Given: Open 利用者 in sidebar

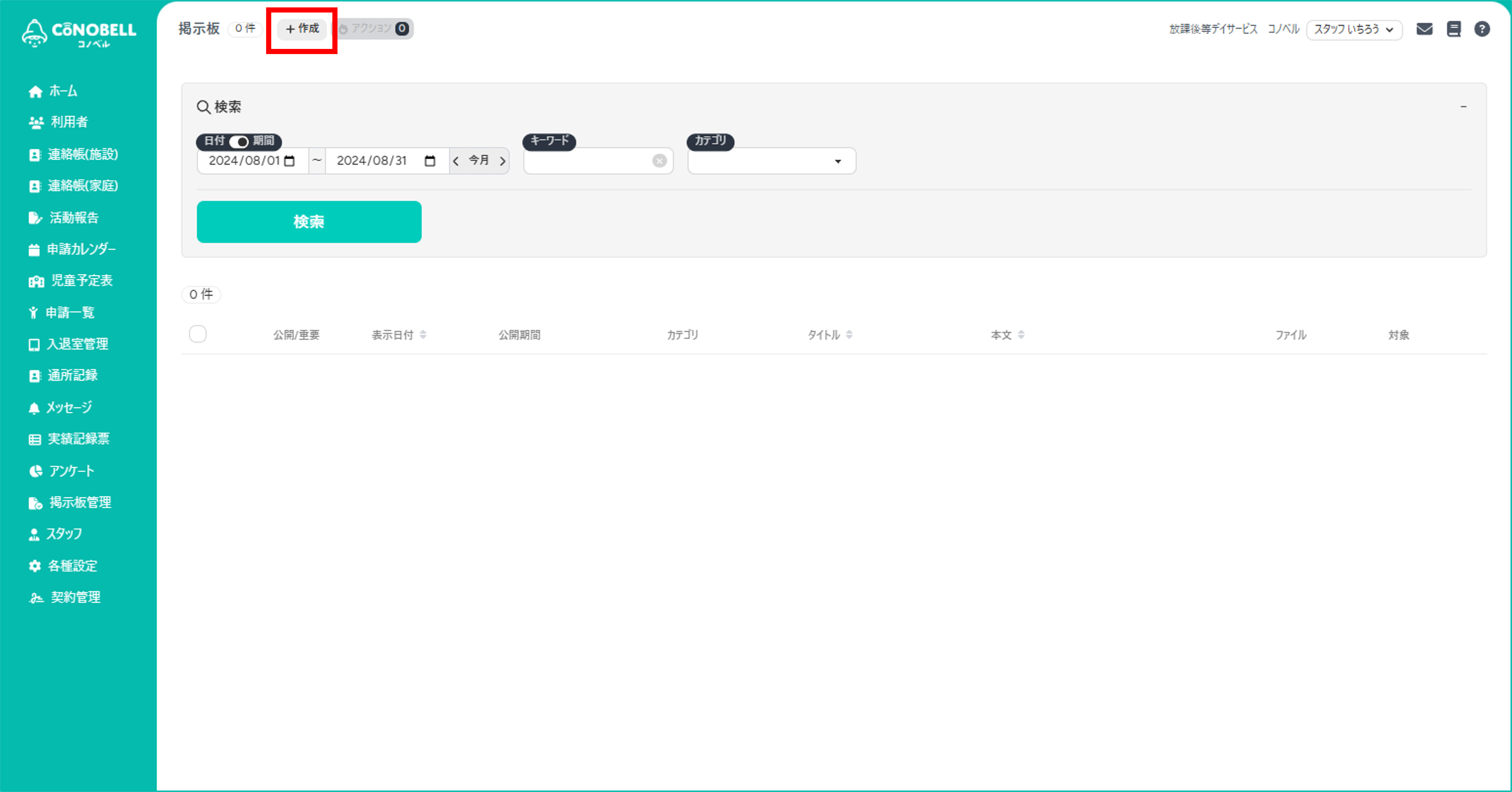Looking at the screenshot, I should [x=58, y=122].
